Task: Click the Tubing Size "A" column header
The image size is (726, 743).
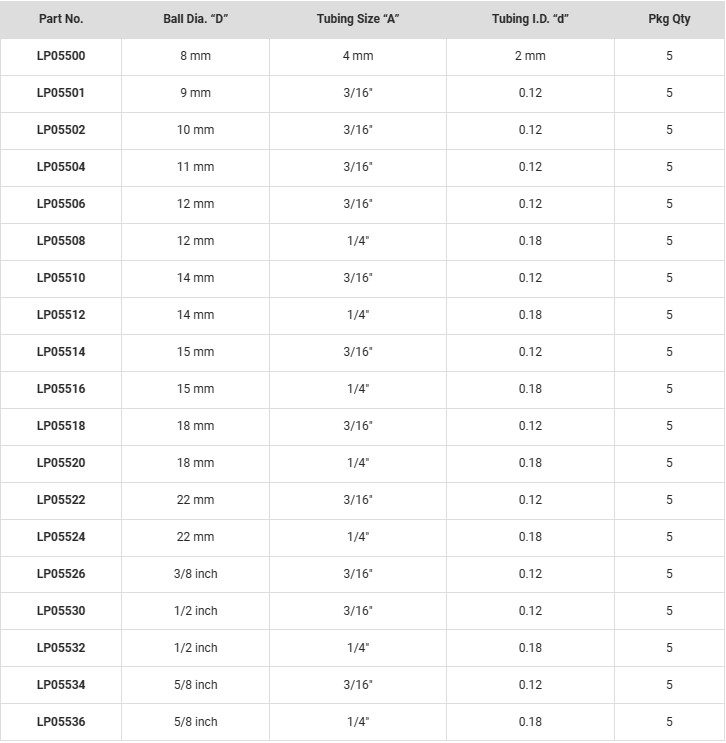Action: point(358,19)
